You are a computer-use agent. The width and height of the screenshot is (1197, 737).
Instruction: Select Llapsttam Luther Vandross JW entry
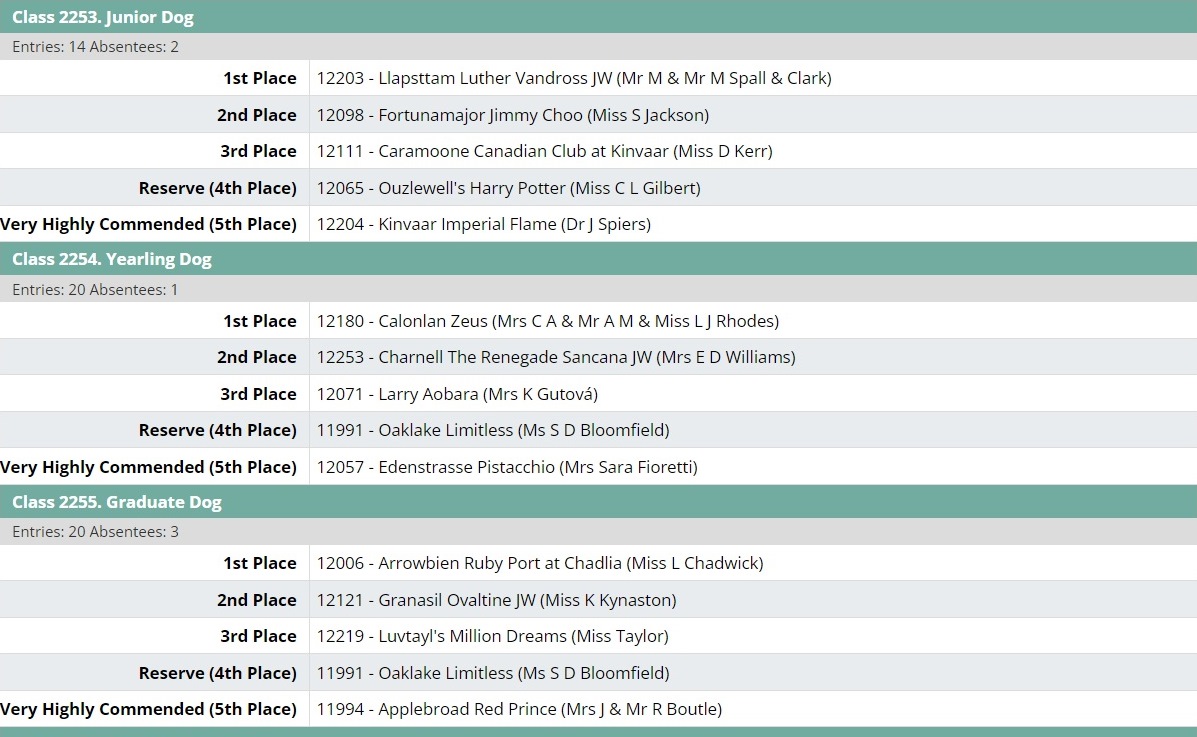coord(574,78)
